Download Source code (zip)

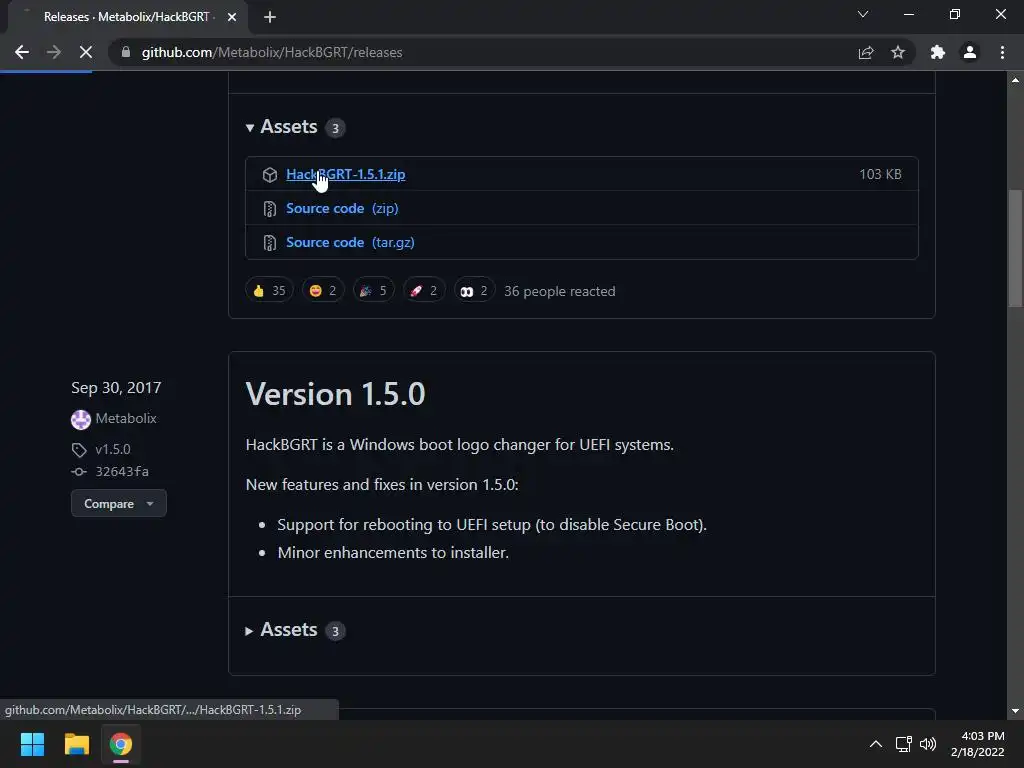point(342,208)
